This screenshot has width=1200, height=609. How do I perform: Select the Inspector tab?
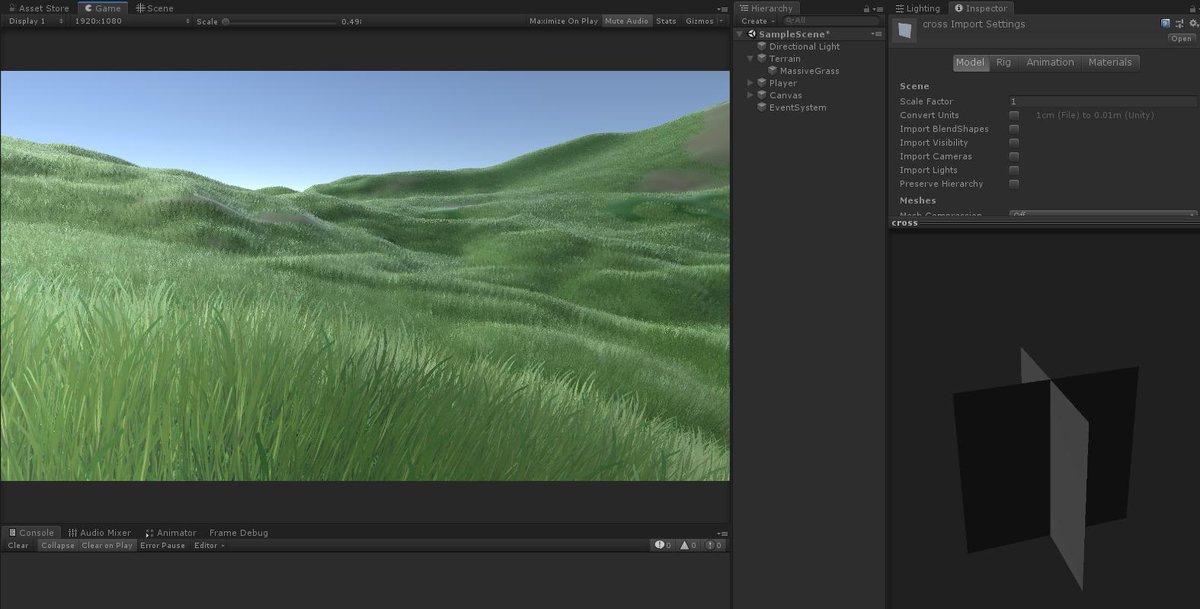click(980, 8)
